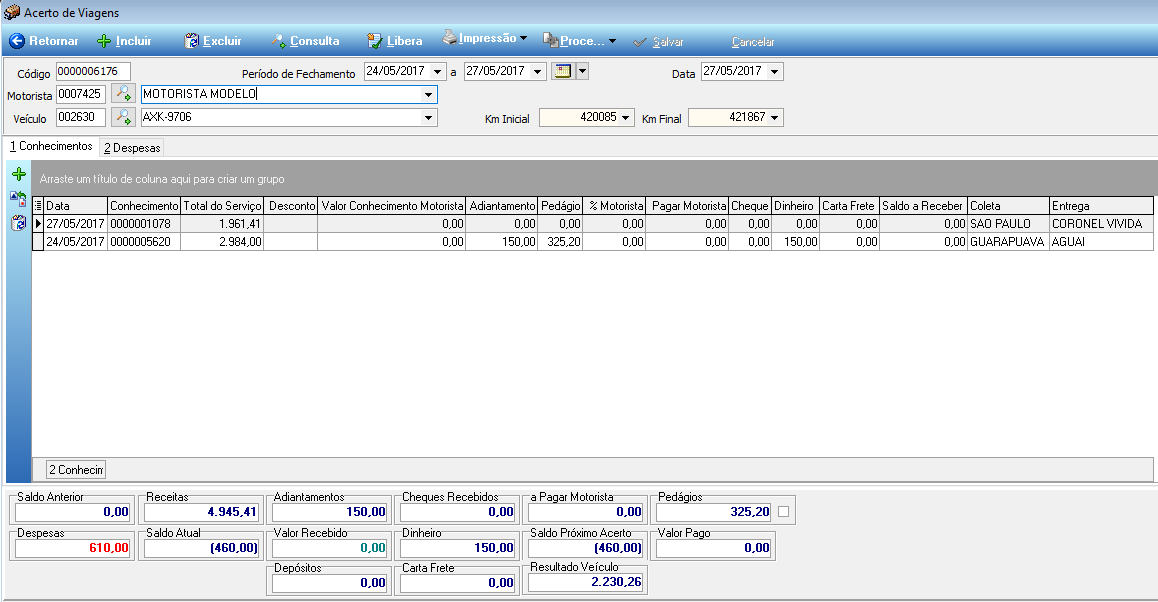1158x602 pixels.
Task: Select row with conhecimento 0000001078
Action: [x=593, y=224]
